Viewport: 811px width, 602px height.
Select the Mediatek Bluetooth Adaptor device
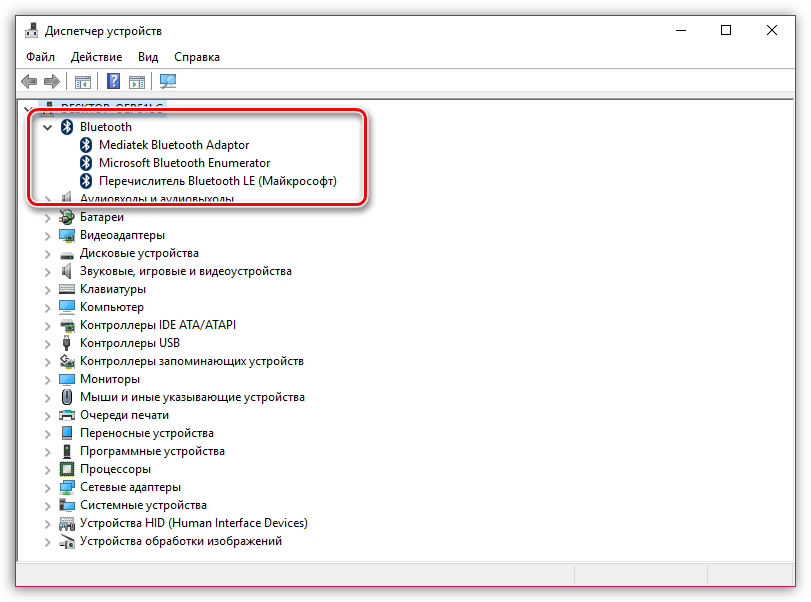click(x=173, y=145)
